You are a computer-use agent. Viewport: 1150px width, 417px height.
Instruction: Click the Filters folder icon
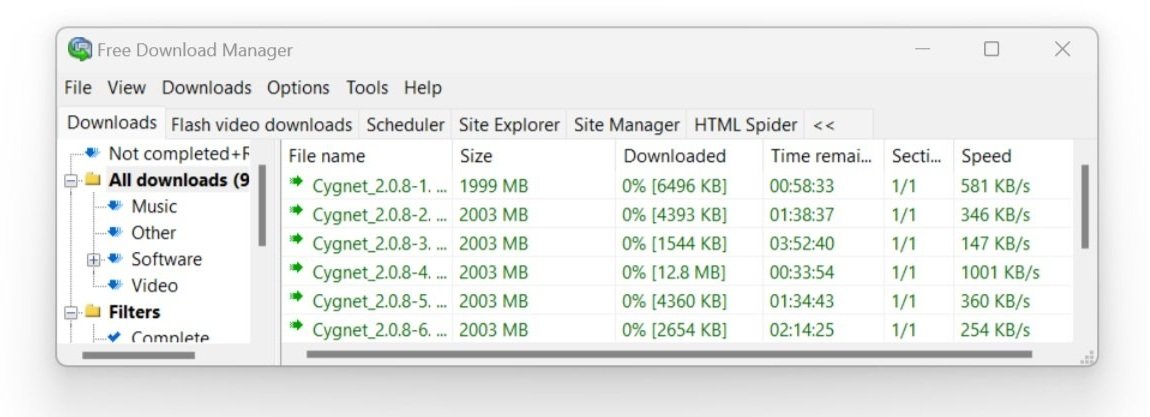tap(92, 311)
